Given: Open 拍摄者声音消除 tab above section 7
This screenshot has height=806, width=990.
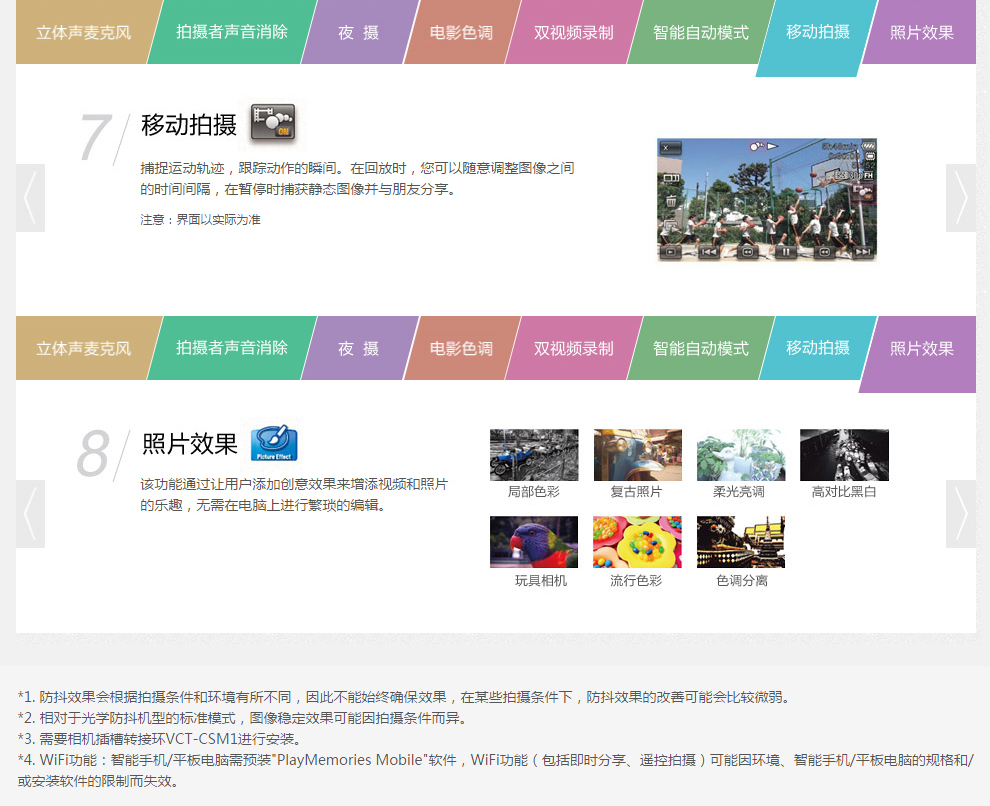Looking at the screenshot, I should tap(231, 32).
